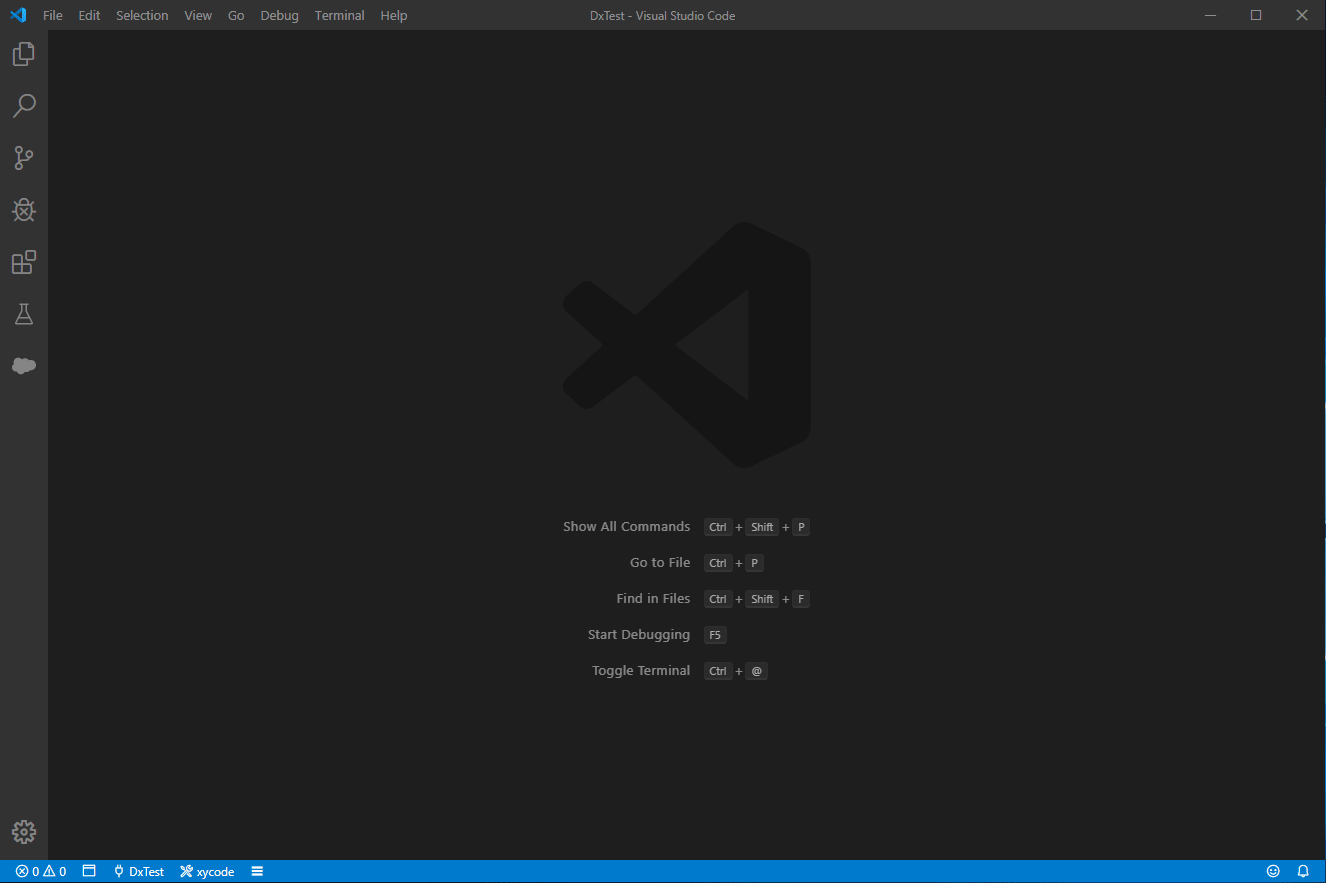The width and height of the screenshot is (1326, 883).
Task: Open the Debug view with bug icon
Action: point(24,210)
